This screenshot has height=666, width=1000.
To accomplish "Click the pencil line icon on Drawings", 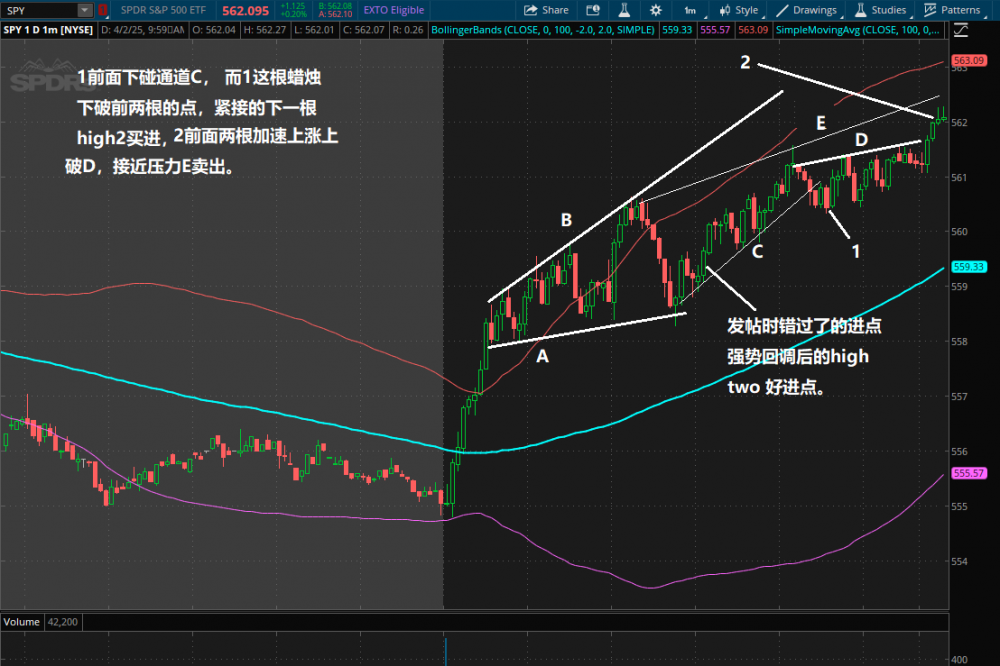I will click(x=782, y=10).
